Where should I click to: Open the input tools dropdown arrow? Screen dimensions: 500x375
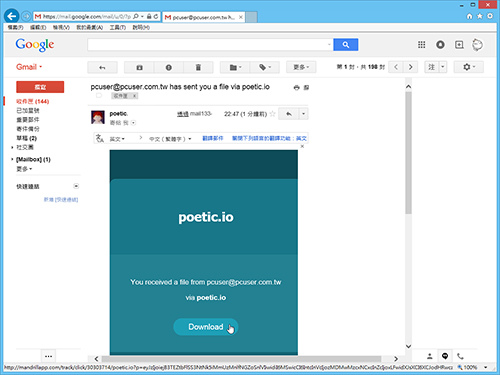pos(443,67)
